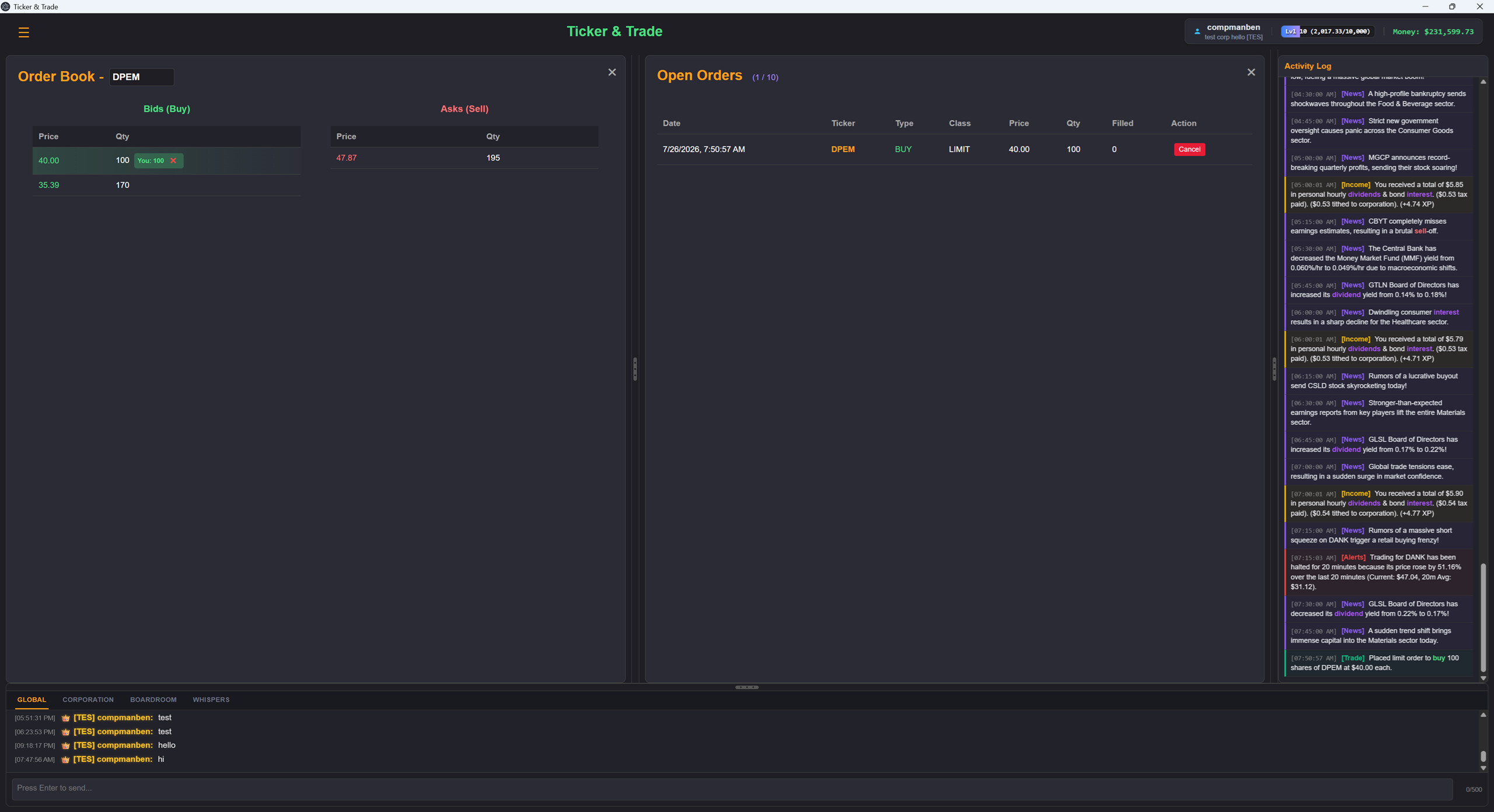Screen dimensions: 1494x812
Task: Click the Price column header in Open Orders
Action: (x=1018, y=123)
